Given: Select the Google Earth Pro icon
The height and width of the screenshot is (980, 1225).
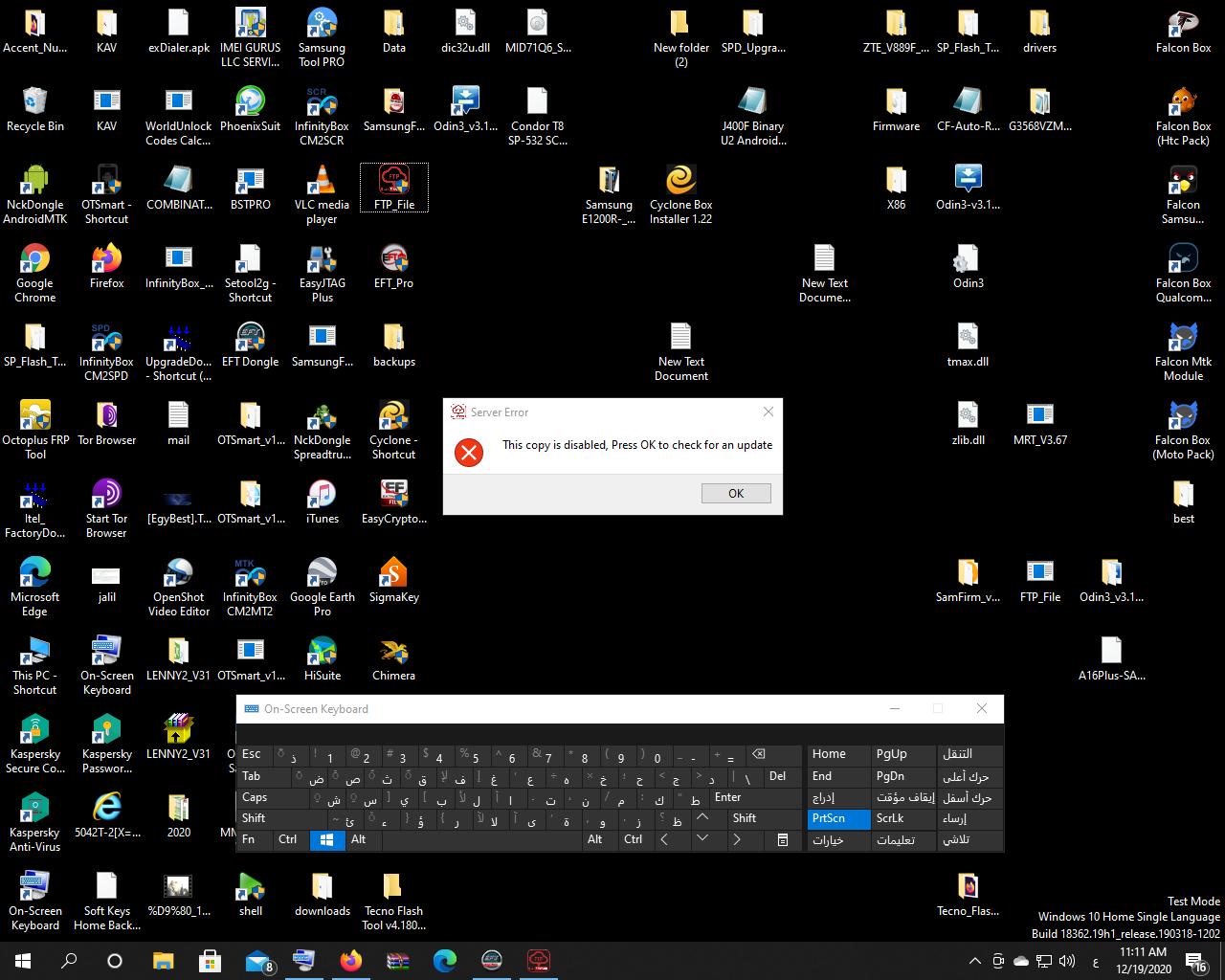Looking at the screenshot, I should pos(323,586).
